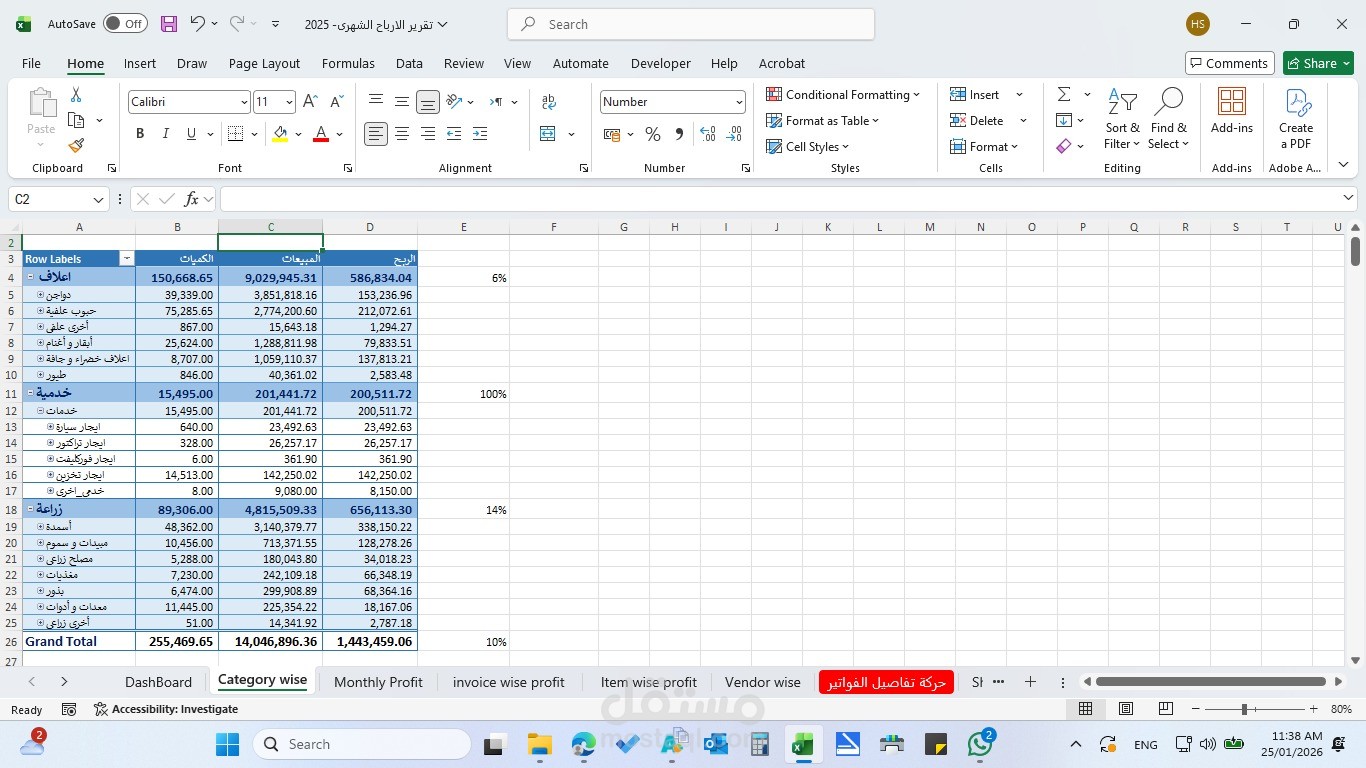
Task: Switch to the Vendor wise sheet
Action: click(763, 682)
